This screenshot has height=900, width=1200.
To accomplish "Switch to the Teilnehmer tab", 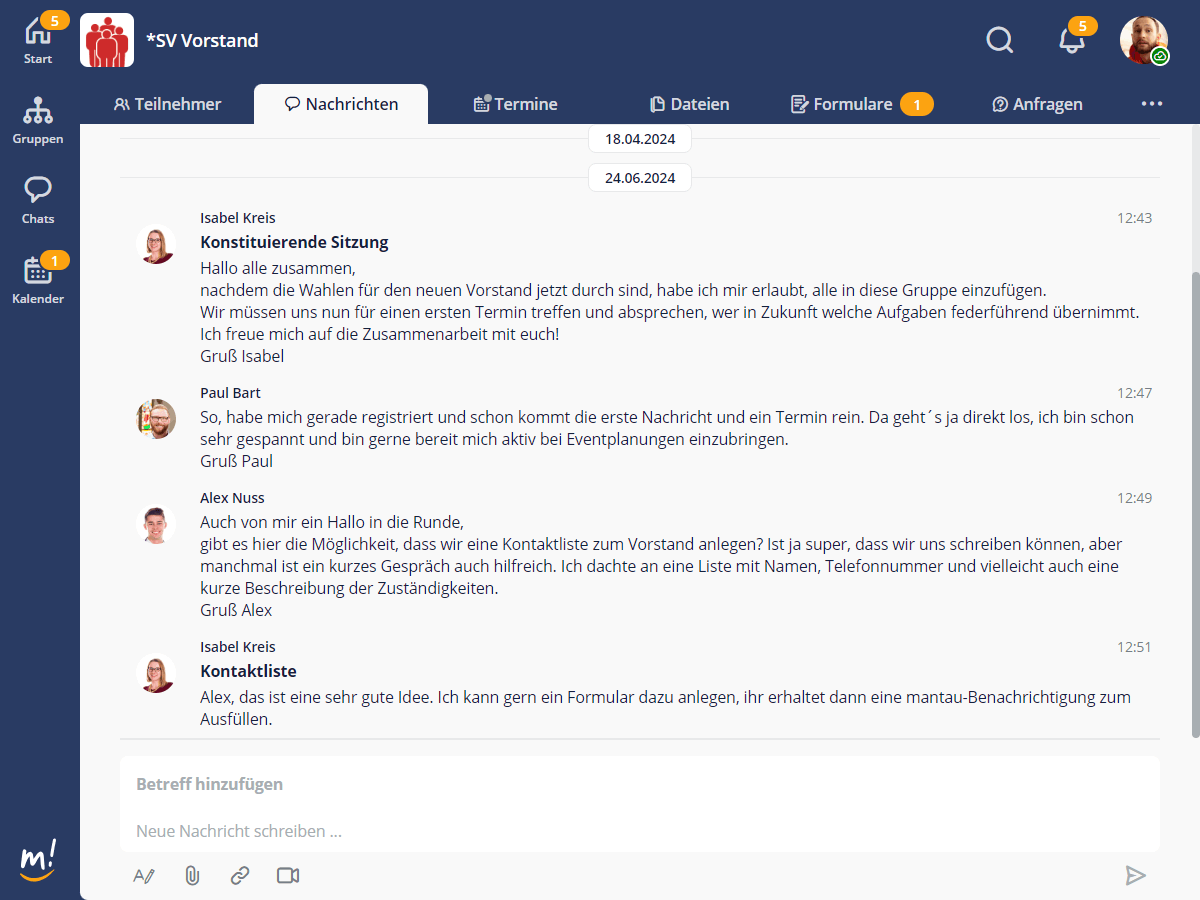I will 167,104.
